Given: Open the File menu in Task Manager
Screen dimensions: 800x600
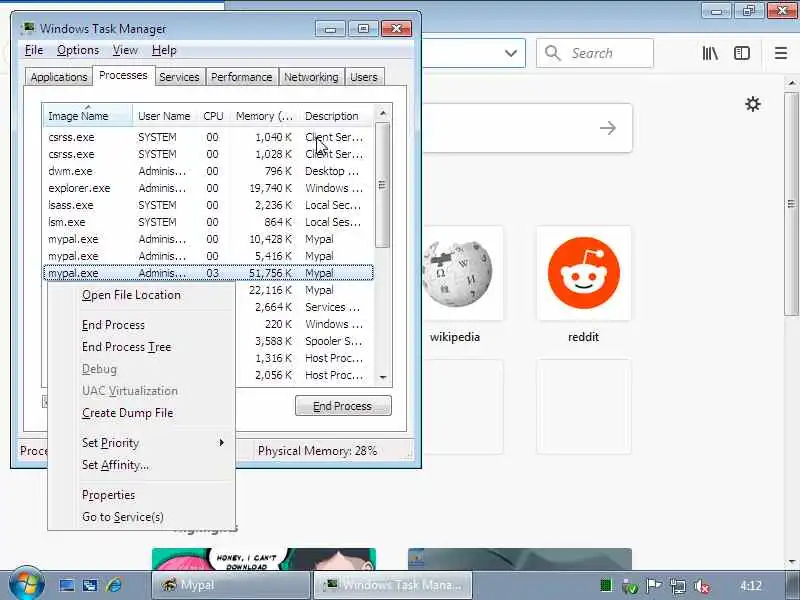Looking at the screenshot, I should click(34, 50).
